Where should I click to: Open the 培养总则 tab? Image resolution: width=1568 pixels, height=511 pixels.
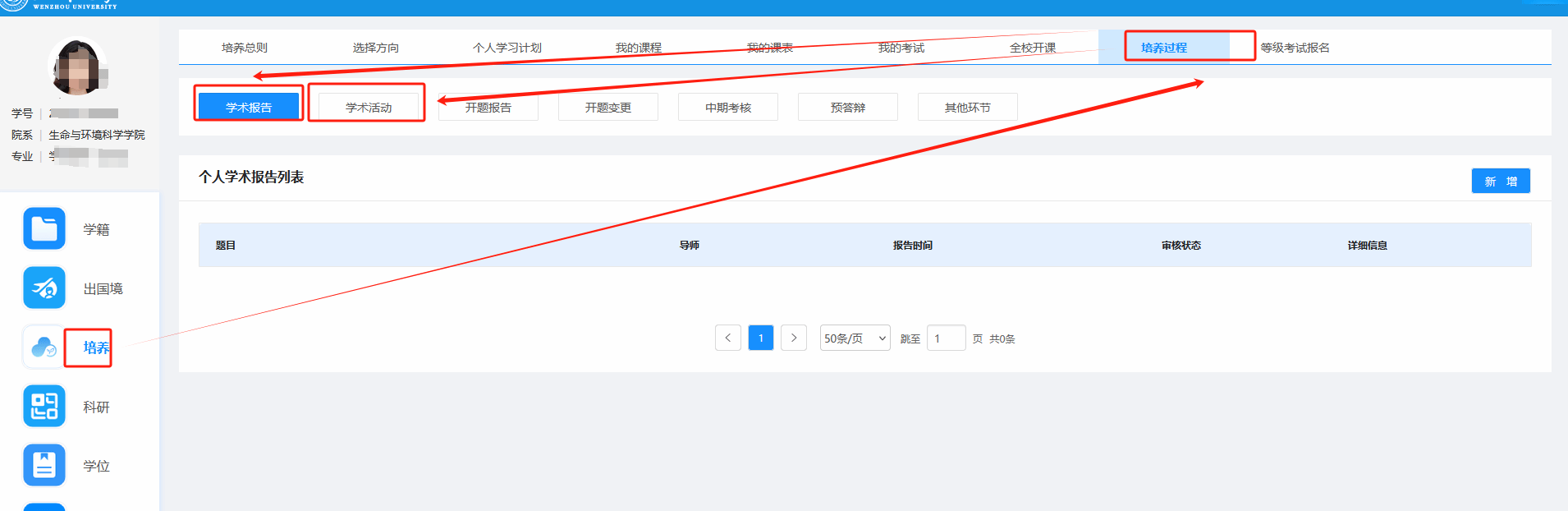pos(245,48)
